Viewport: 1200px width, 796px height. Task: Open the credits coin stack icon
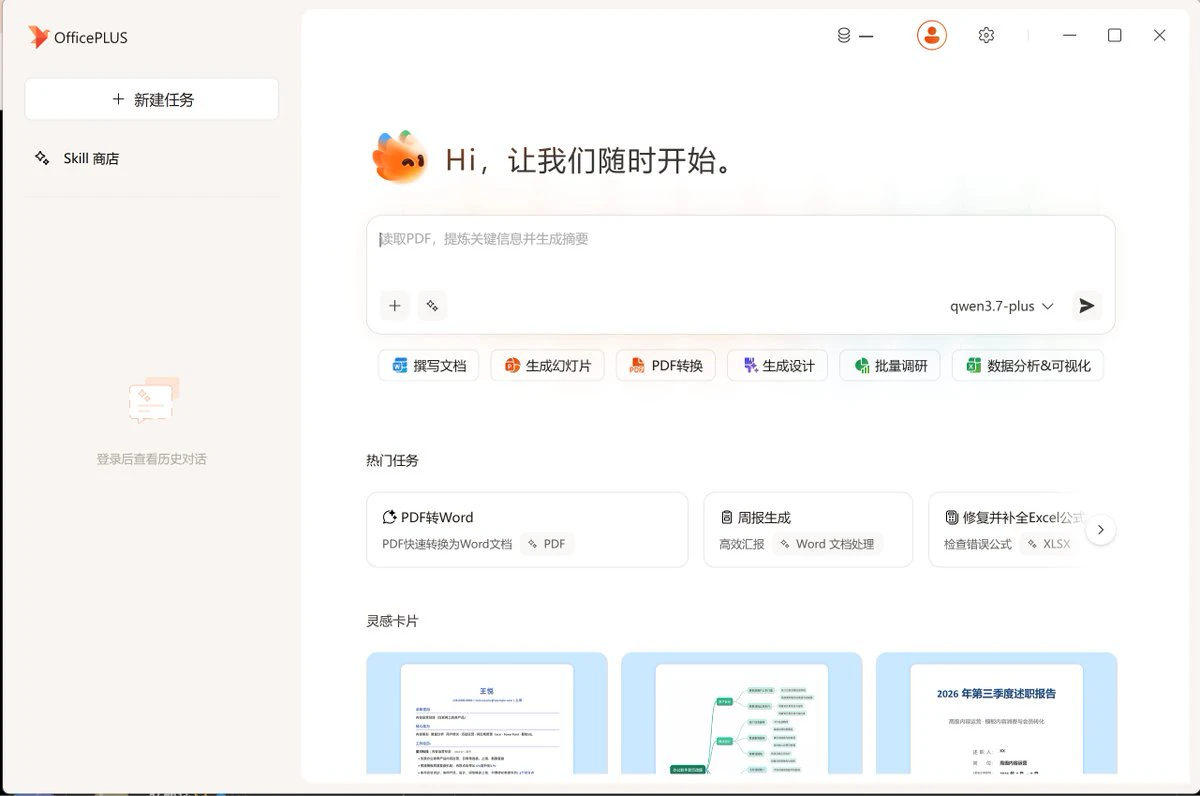point(844,36)
